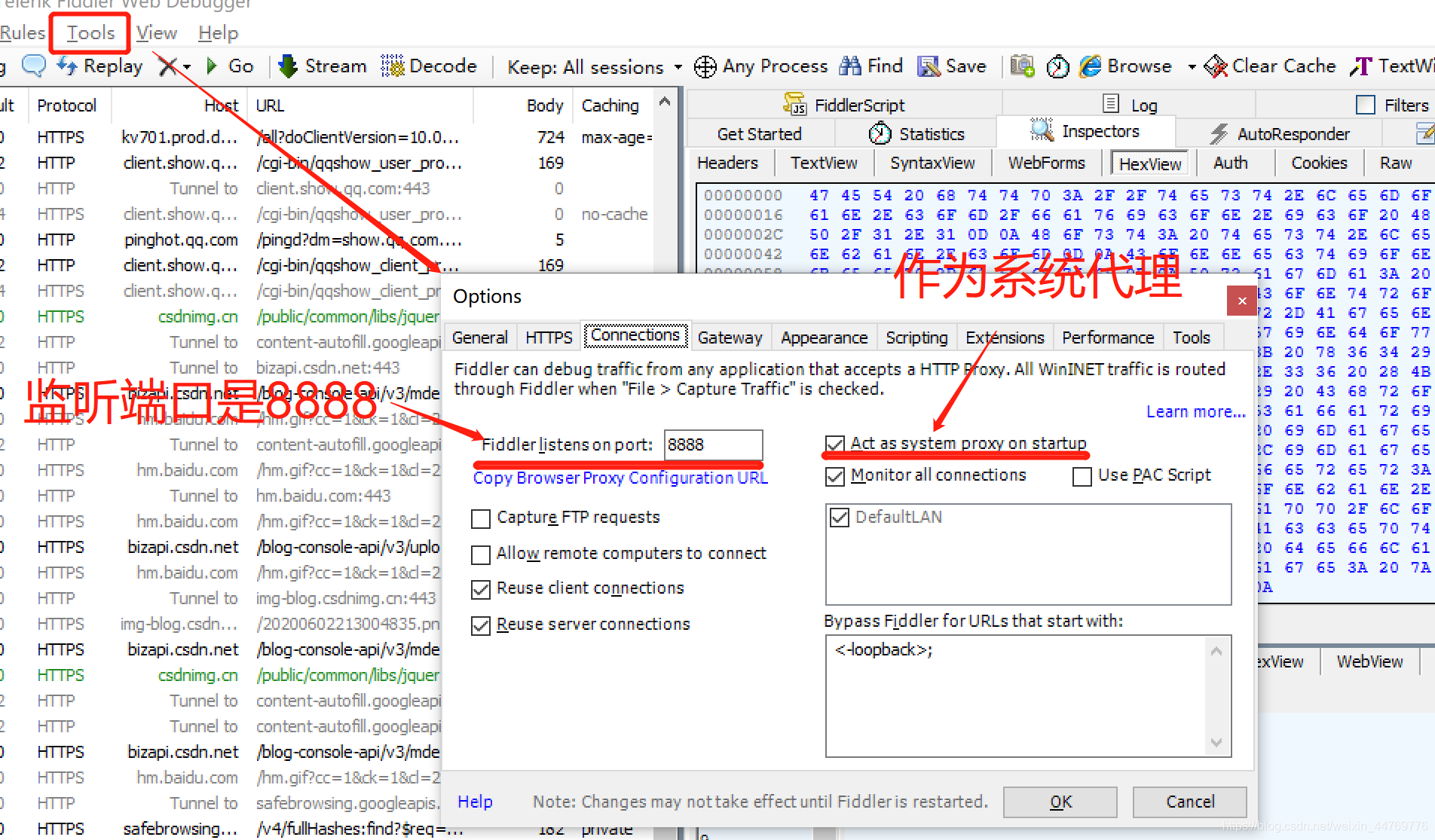
Task: Click the Find binoculars icon
Action: click(x=850, y=66)
